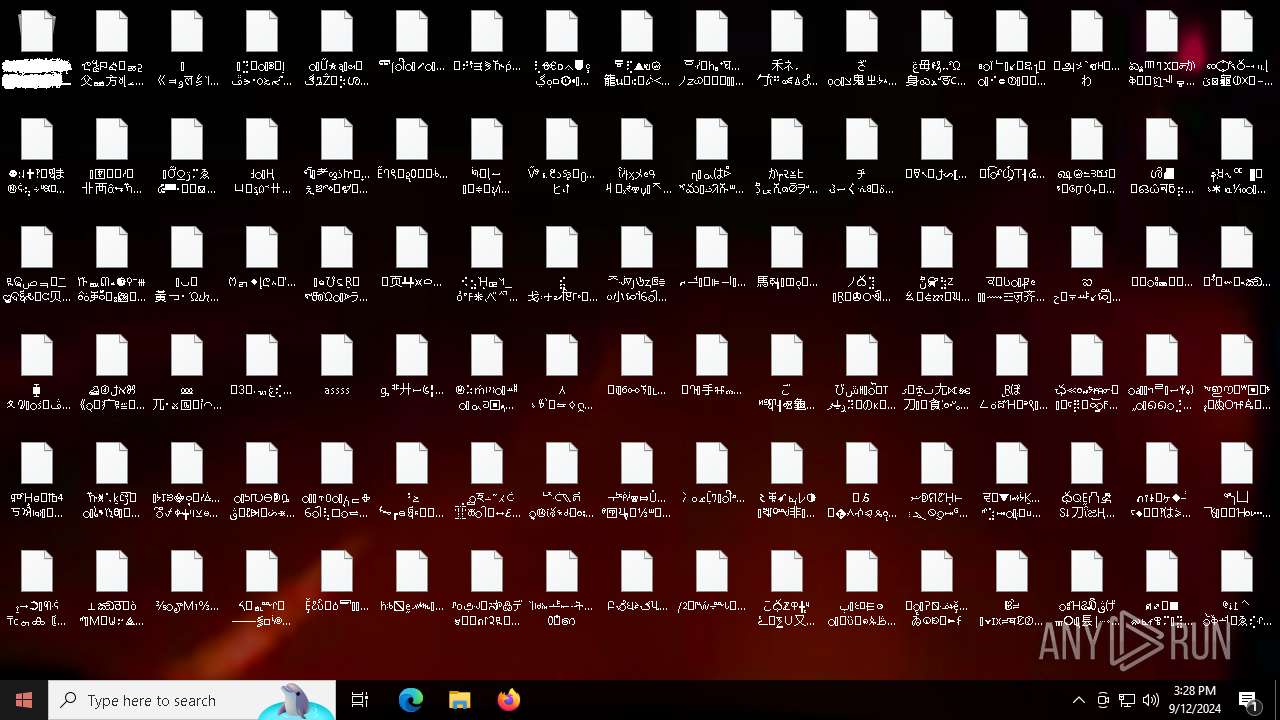The width and height of the screenshot is (1280, 720).
Task: Open File Explorer from the taskbar
Action: (459, 700)
